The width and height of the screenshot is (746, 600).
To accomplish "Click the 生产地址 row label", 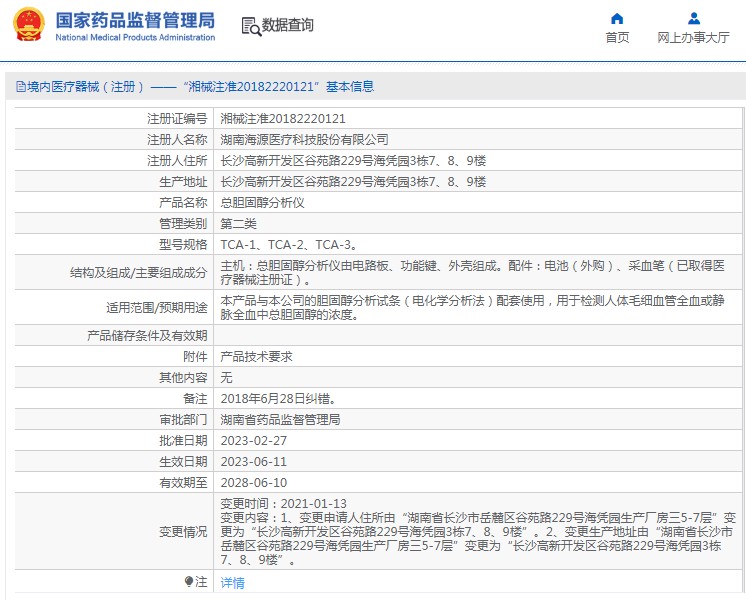I will click(183, 182).
